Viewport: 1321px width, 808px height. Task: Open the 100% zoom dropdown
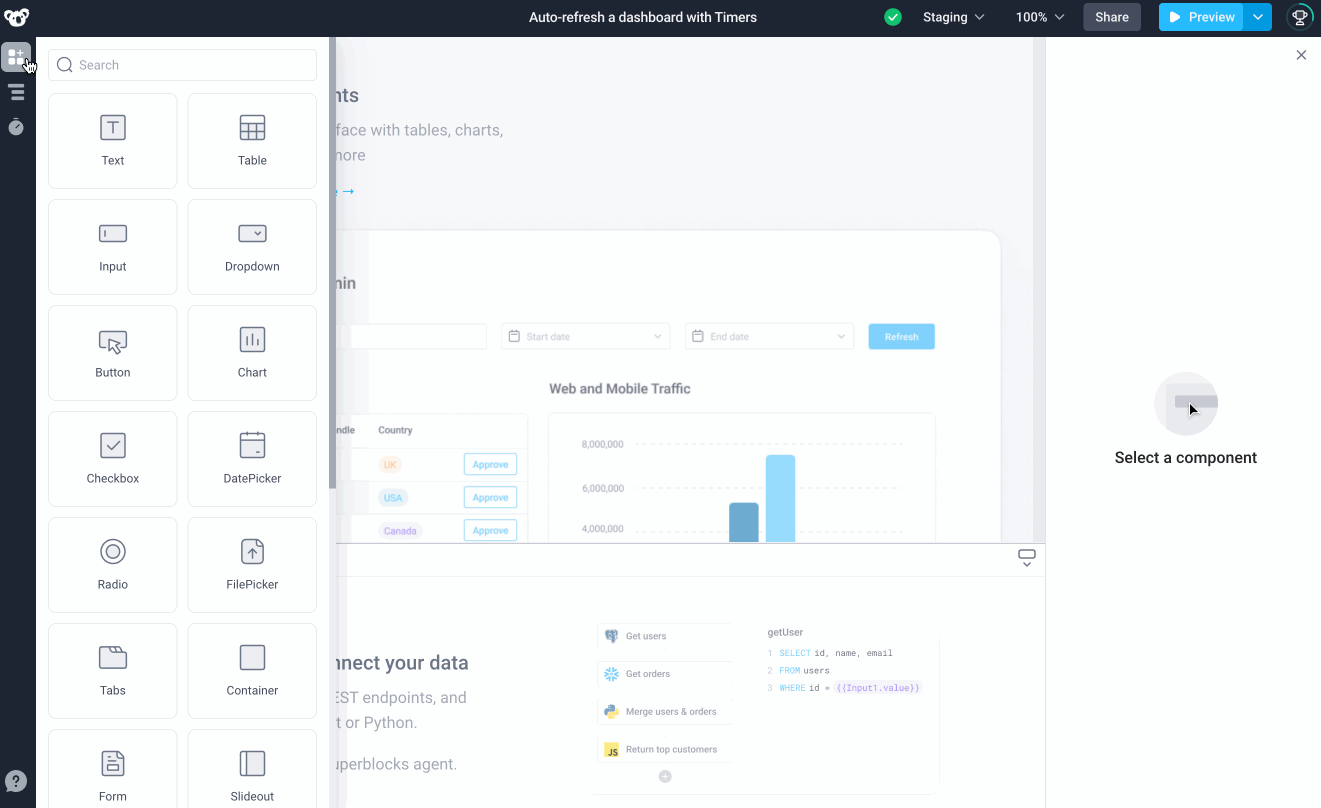pyautogui.click(x=1040, y=17)
